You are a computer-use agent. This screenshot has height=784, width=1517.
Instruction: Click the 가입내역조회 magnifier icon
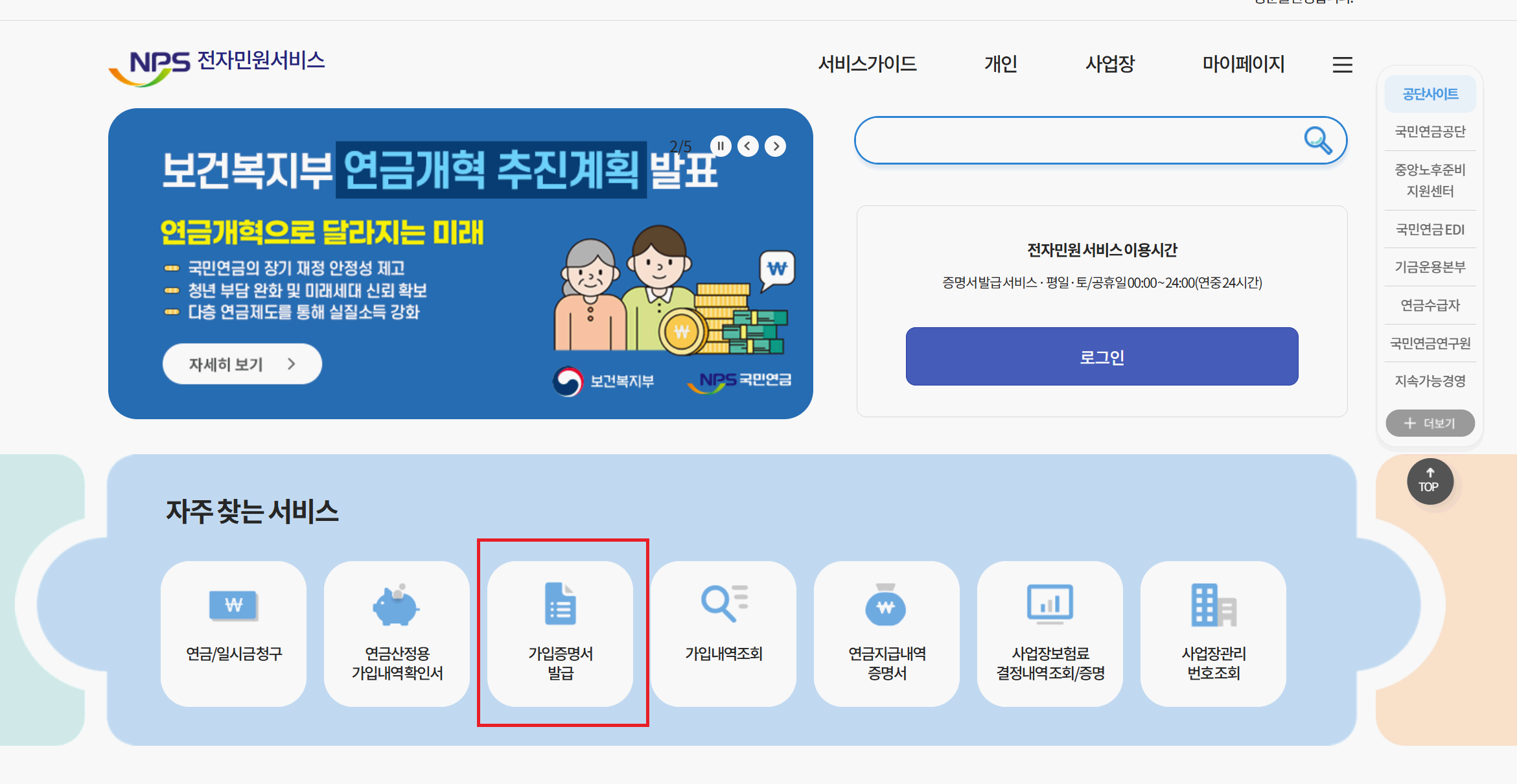point(724,604)
